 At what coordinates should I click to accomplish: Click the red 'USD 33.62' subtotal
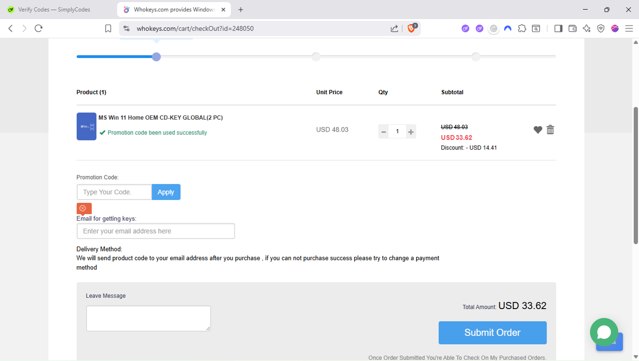(456, 138)
